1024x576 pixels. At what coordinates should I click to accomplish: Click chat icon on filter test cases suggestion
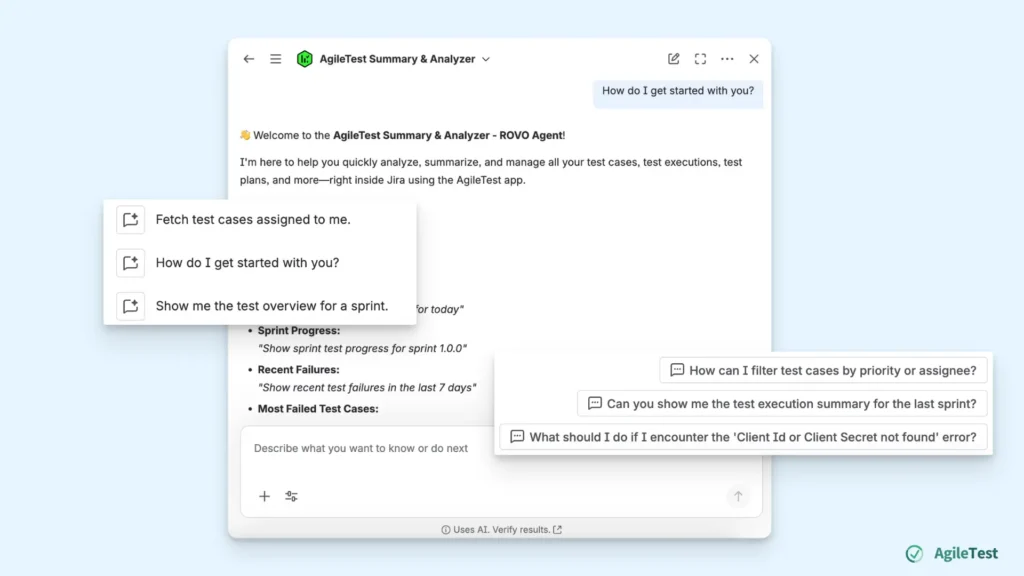pos(677,370)
